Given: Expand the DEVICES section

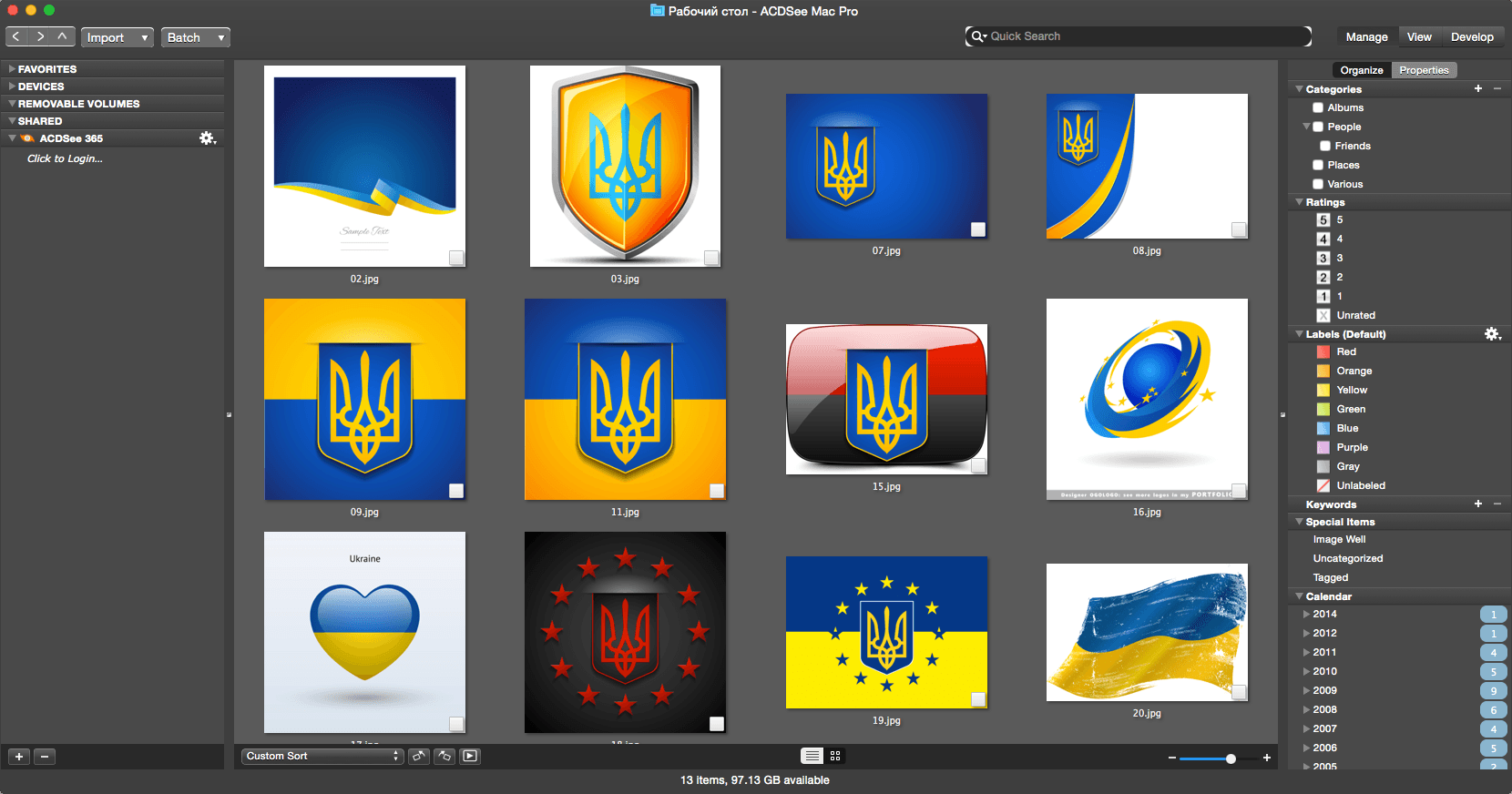Looking at the screenshot, I should pos(12,86).
